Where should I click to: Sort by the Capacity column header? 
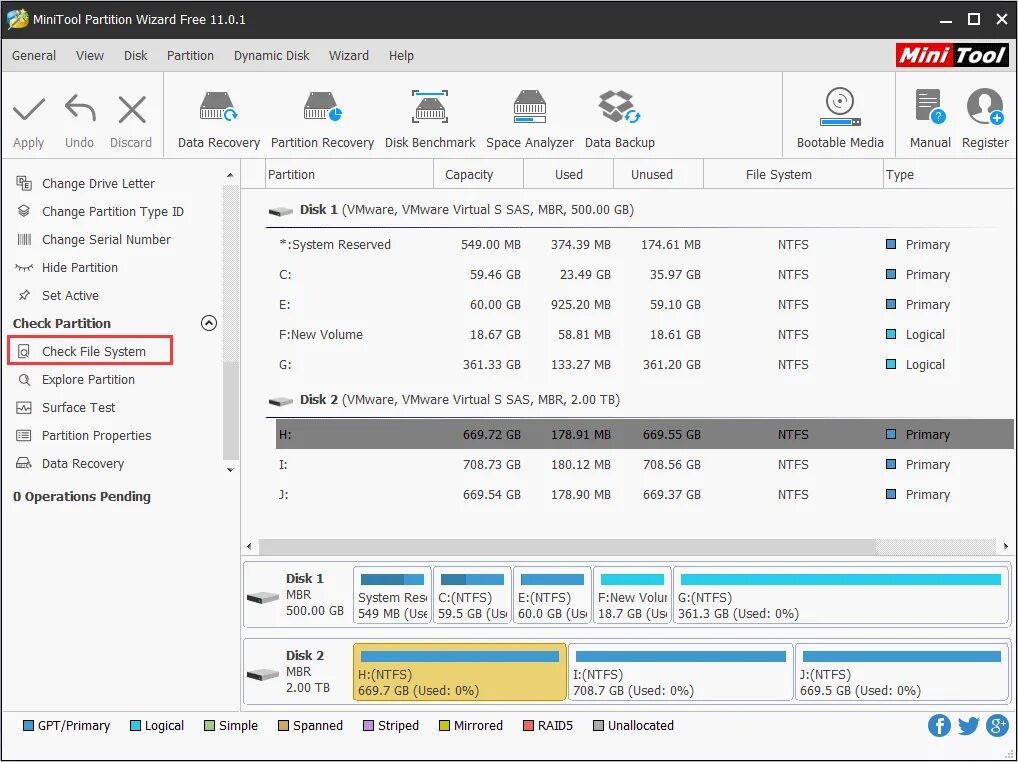pos(478,175)
